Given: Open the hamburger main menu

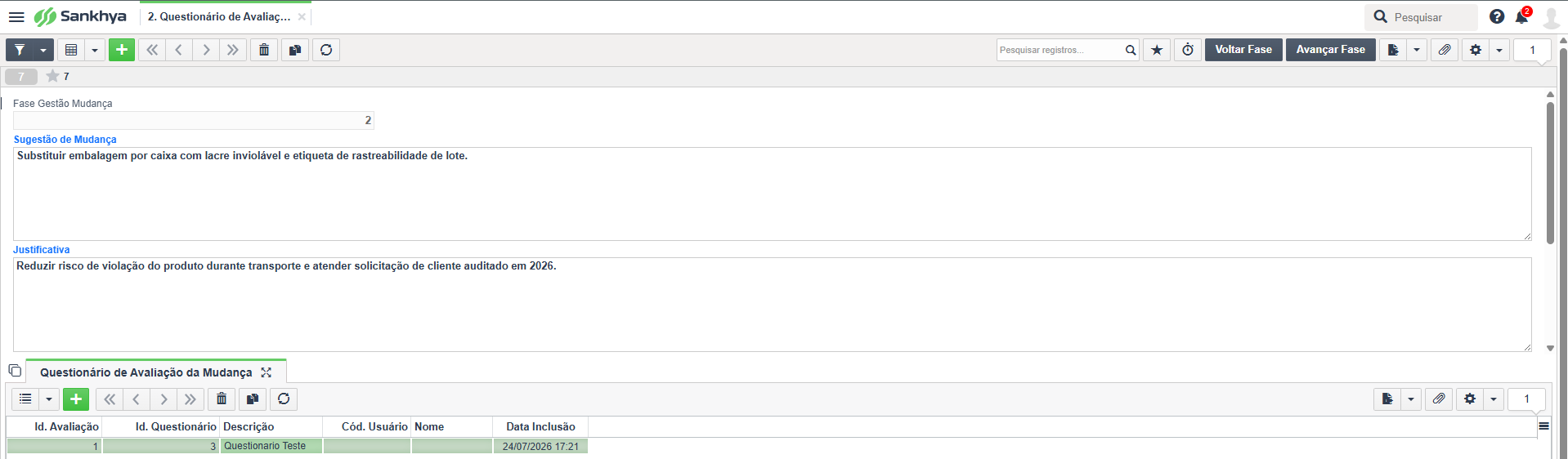Looking at the screenshot, I should pyautogui.click(x=16, y=16).
